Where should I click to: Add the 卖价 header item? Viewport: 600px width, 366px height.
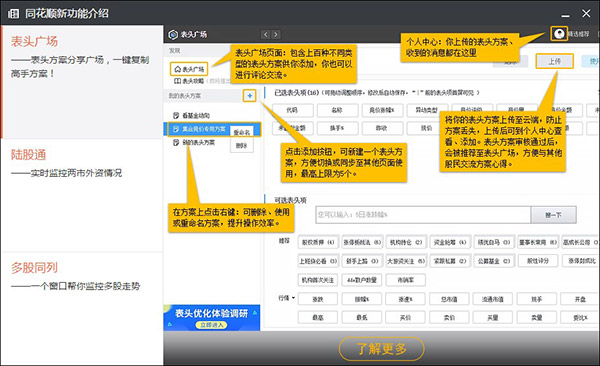[449, 317]
